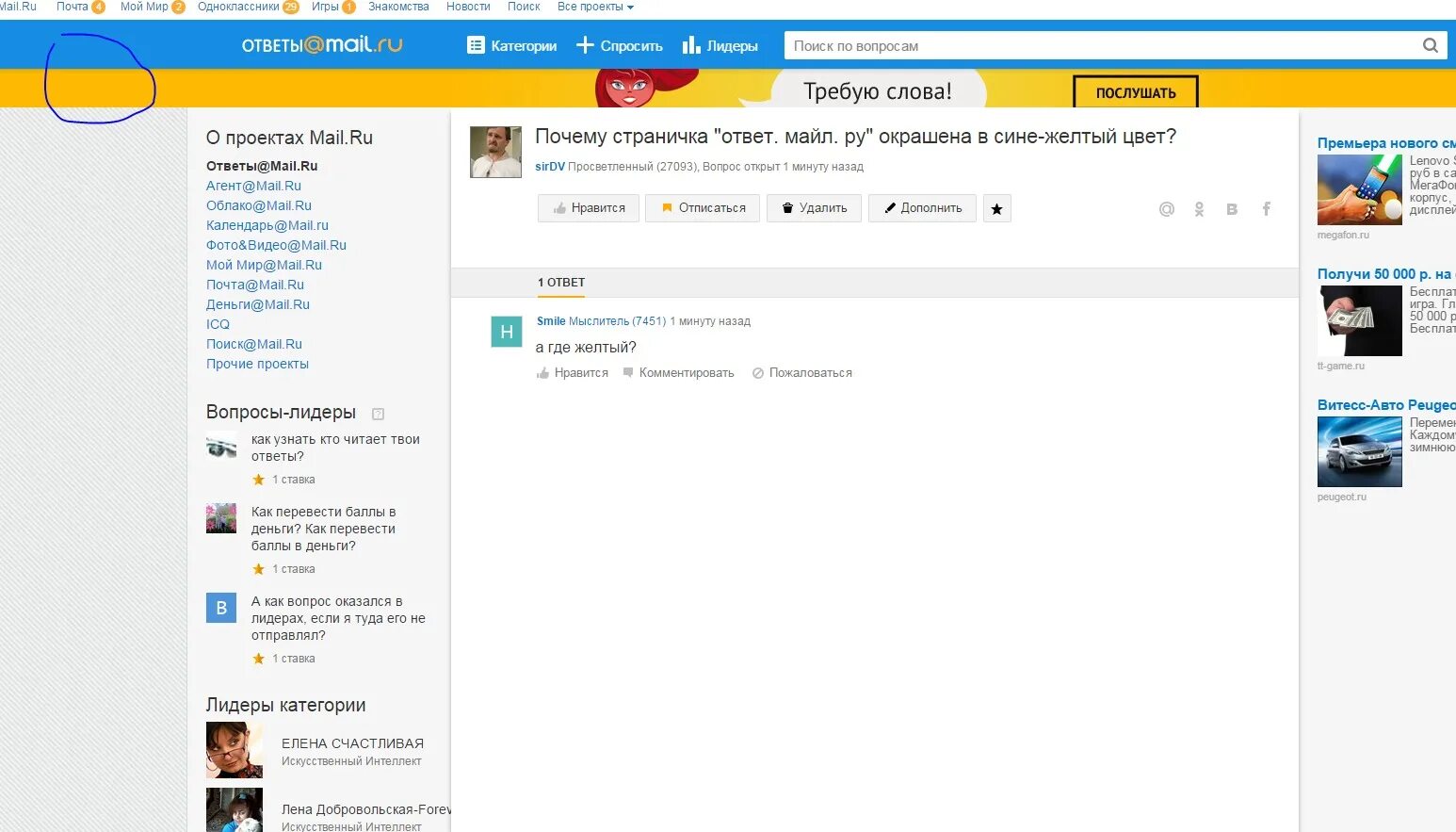Open Облако@Mail.Ru project link
This screenshot has height=832, width=1456.
tap(259, 205)
